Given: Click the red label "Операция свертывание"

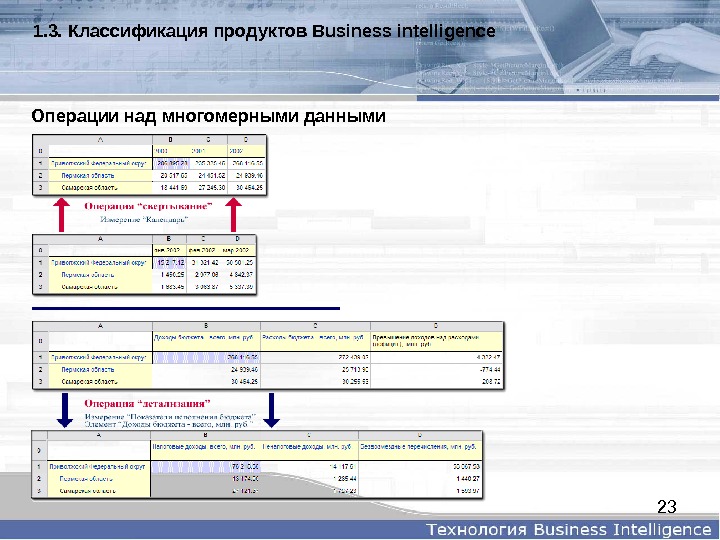Looking at the screenshot, I should [x=148, y=206].
